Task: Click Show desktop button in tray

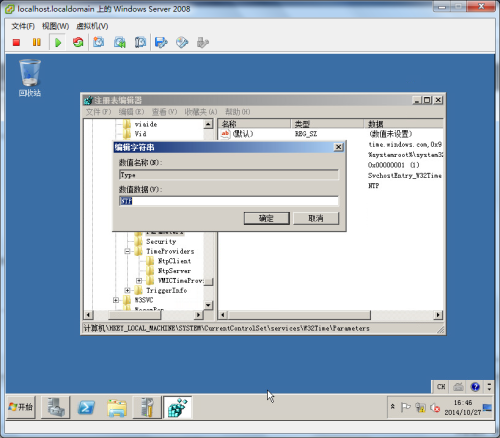Action: [488, 407]
